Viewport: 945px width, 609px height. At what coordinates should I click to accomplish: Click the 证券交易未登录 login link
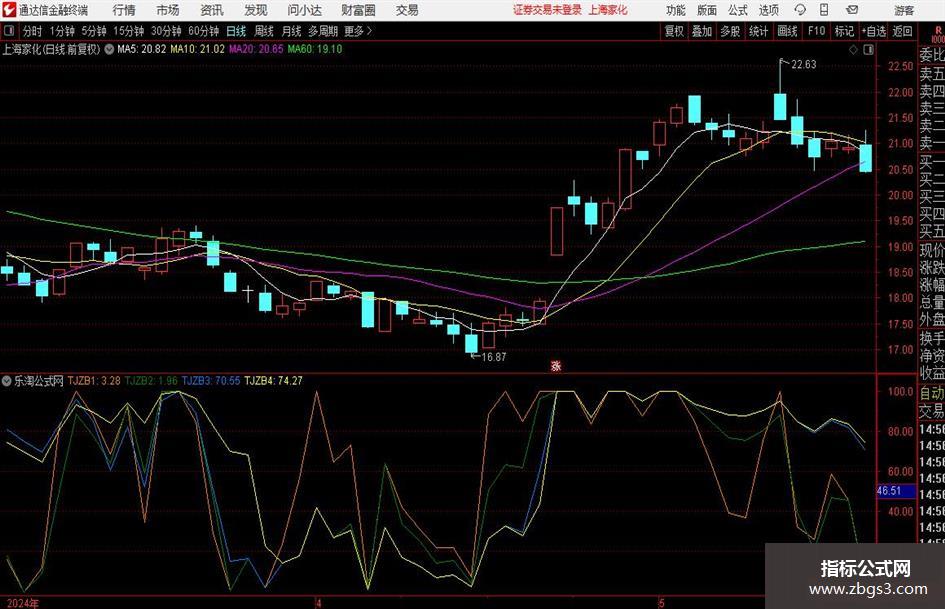point(548,10)
